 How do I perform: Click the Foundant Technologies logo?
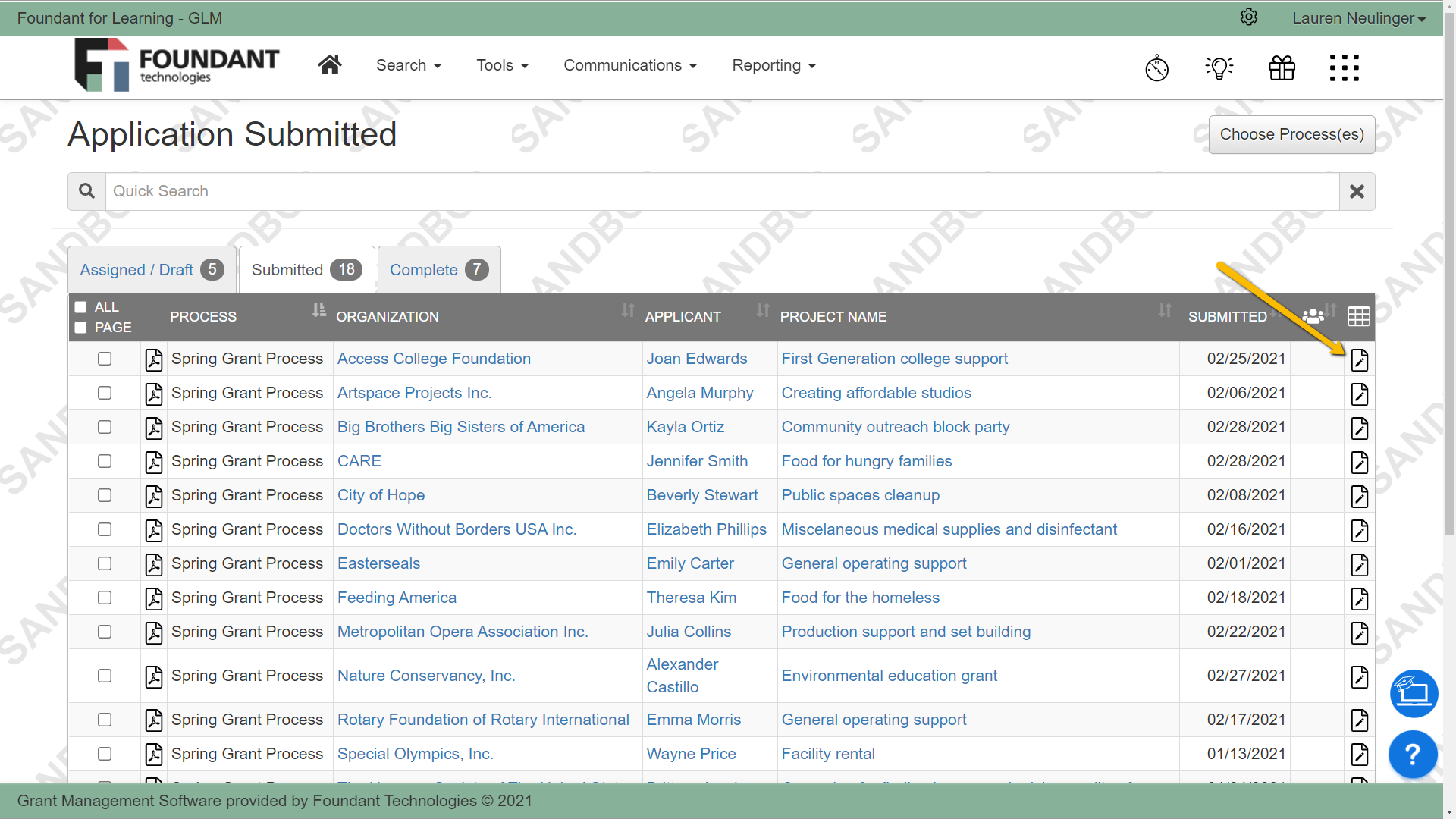coord(177,65)
